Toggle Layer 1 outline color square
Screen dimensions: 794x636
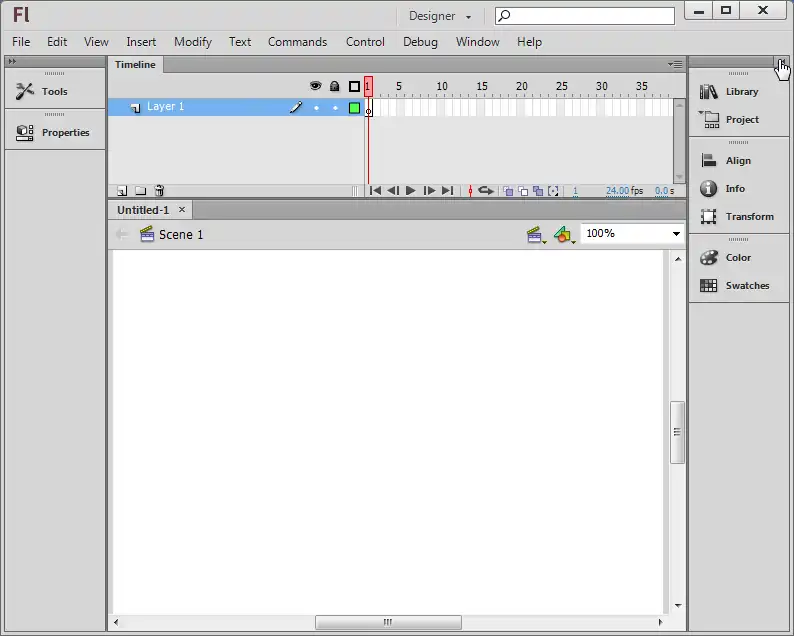(x=354, y=108)
